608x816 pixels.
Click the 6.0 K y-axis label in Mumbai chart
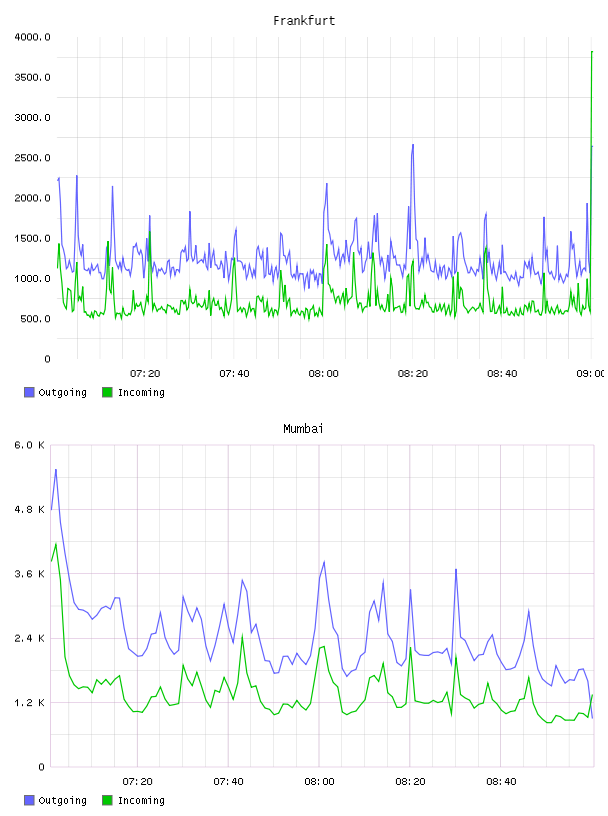point(30,445)
